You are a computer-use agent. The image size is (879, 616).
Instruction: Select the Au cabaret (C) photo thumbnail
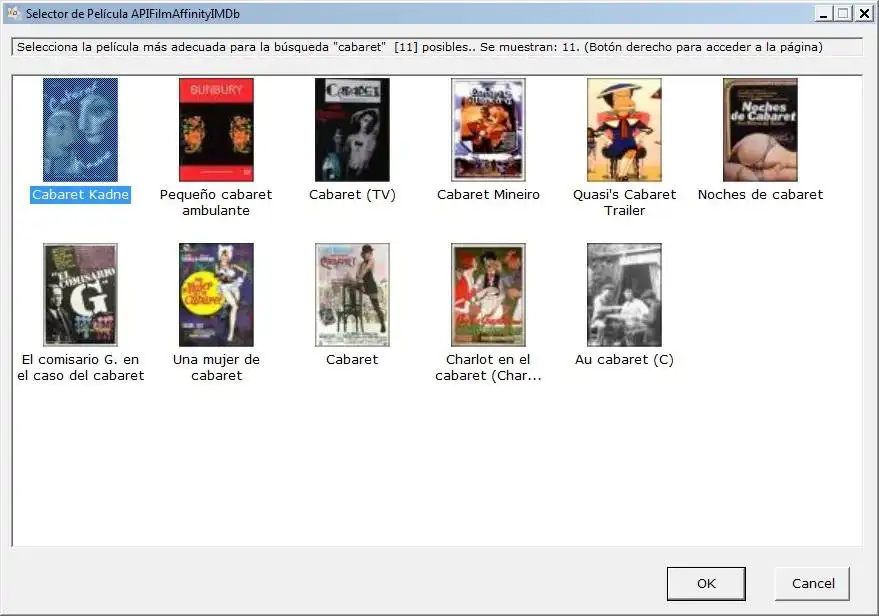[x=624, y=295]
